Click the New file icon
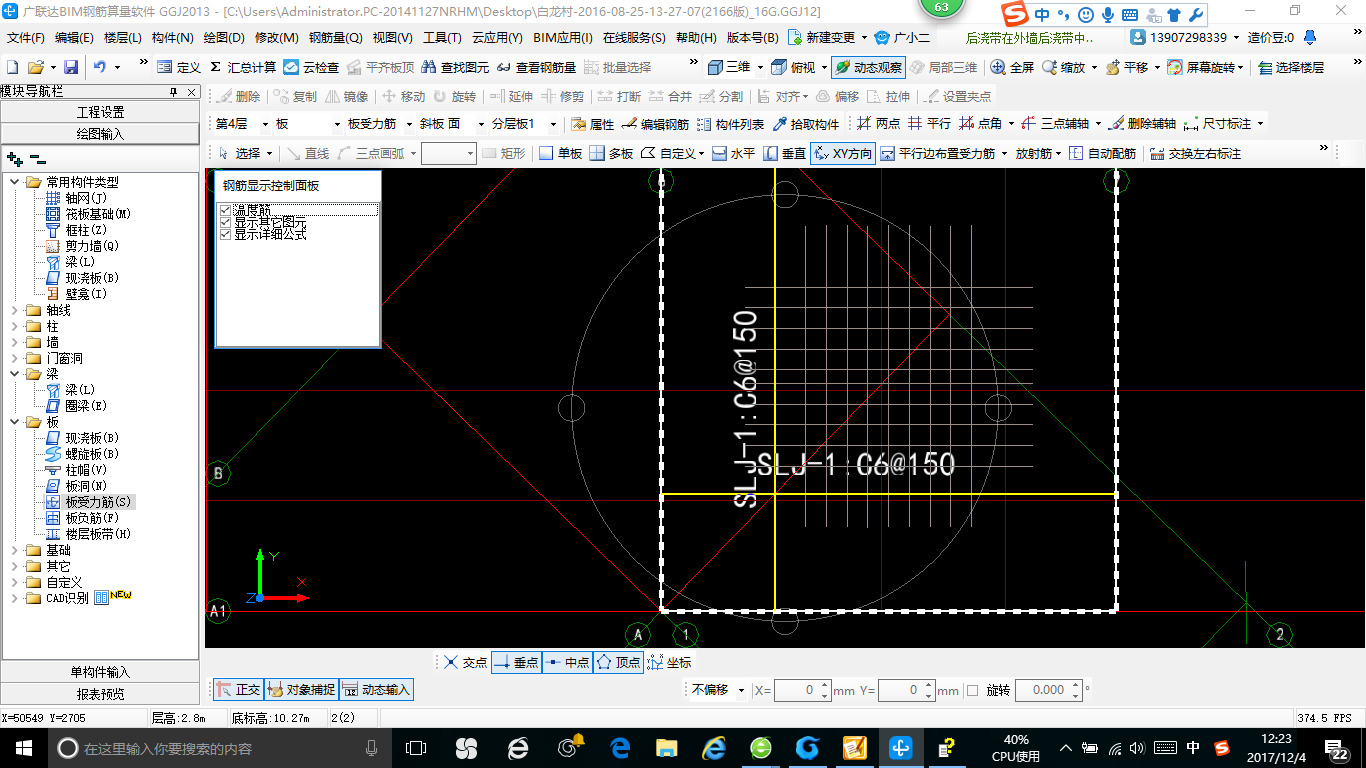The height and width of the screenshot is (768, 1366). [x=13, y=67]
